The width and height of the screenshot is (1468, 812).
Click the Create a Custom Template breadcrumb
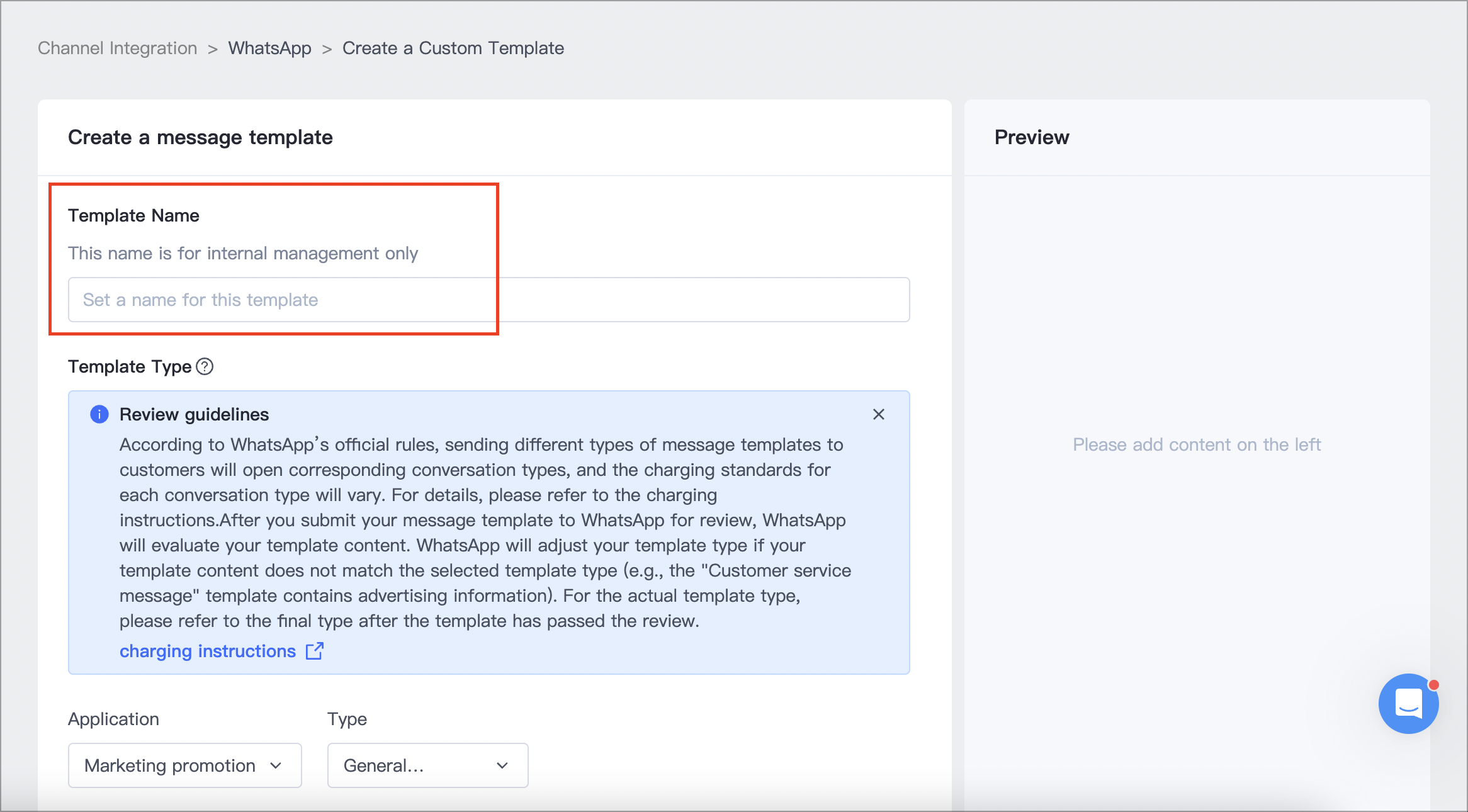pos(453,48)
